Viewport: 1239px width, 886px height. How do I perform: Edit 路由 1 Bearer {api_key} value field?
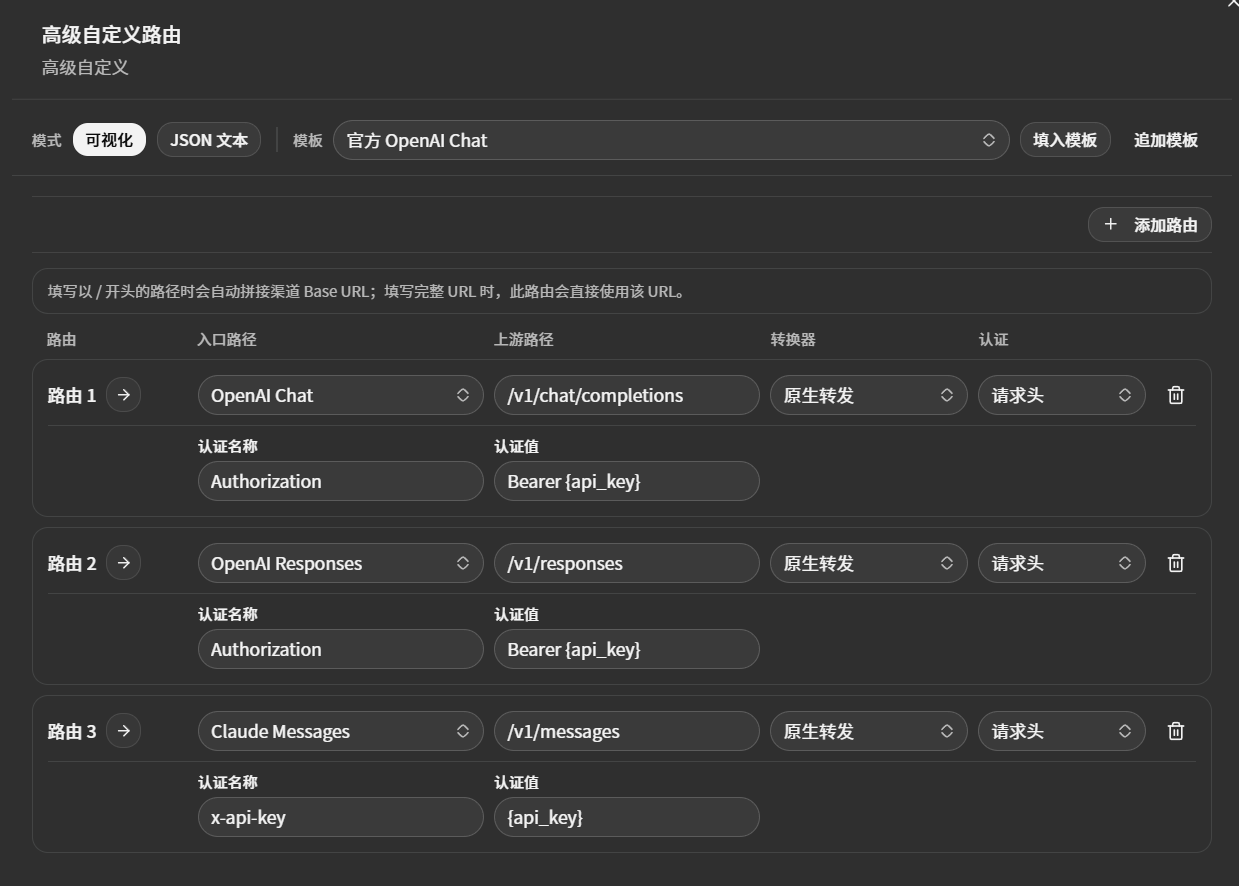pyautogui.click(x=627, y=481)
